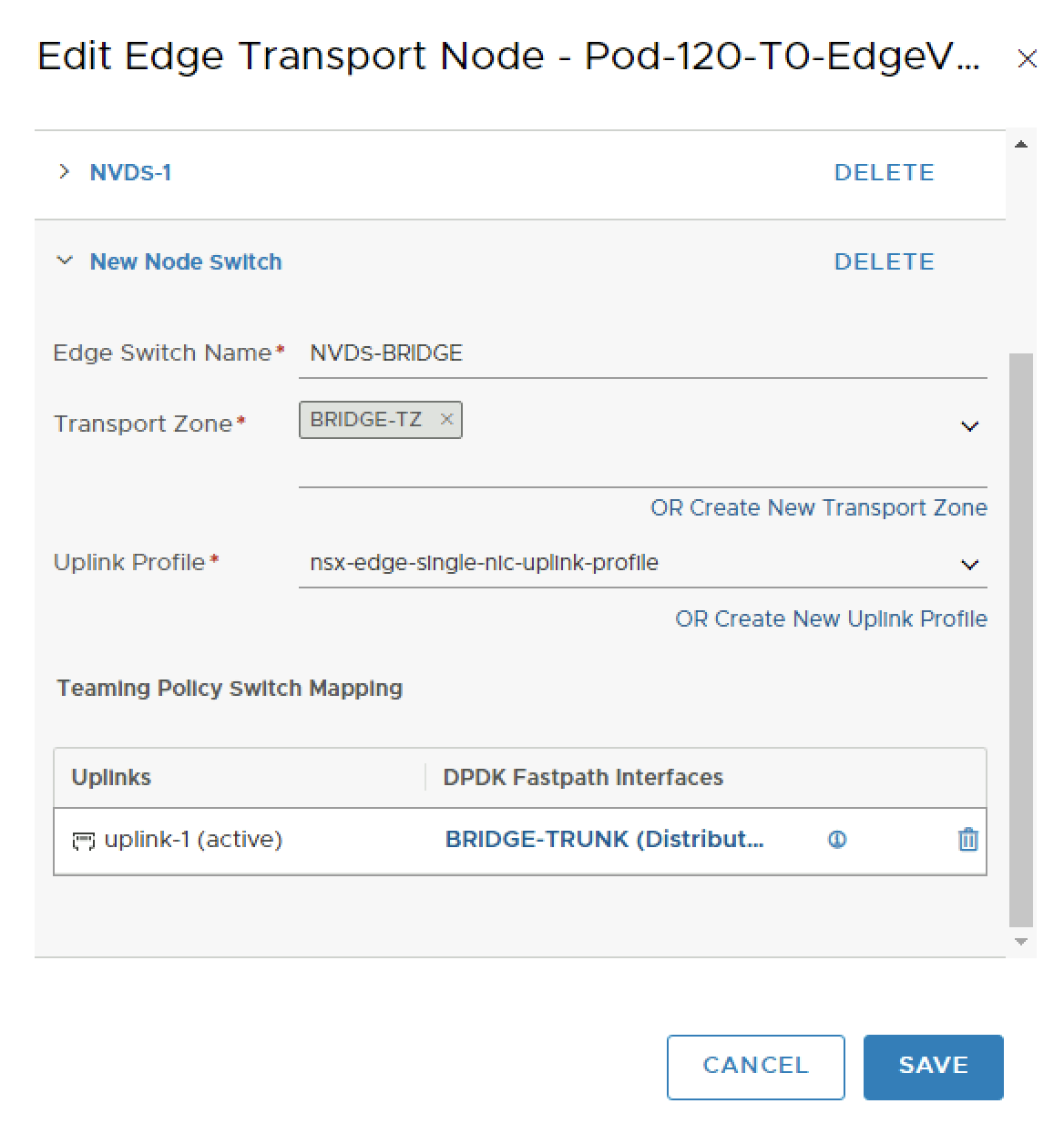Expand the NVDS-1 switch section
This screenshot has width=1064, height=1124.
tap(64, 172)
